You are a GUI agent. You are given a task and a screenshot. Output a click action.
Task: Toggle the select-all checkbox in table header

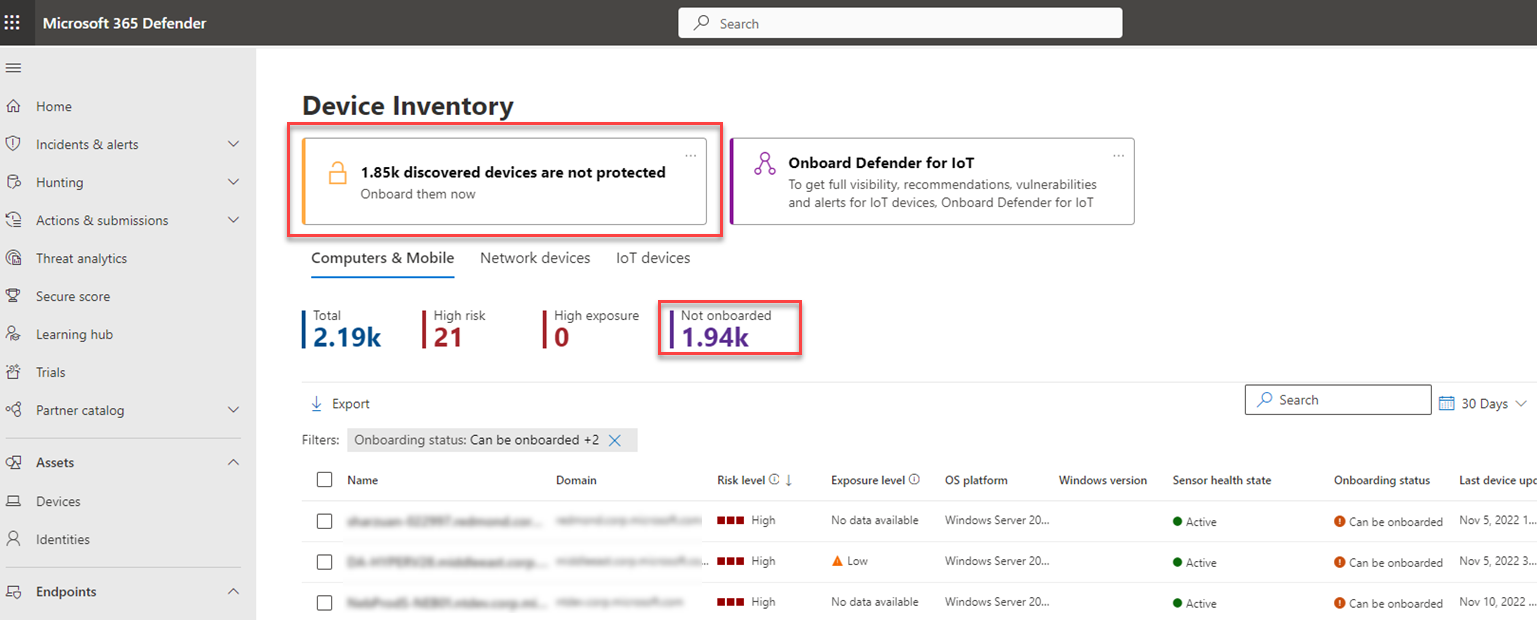(324, 480)
